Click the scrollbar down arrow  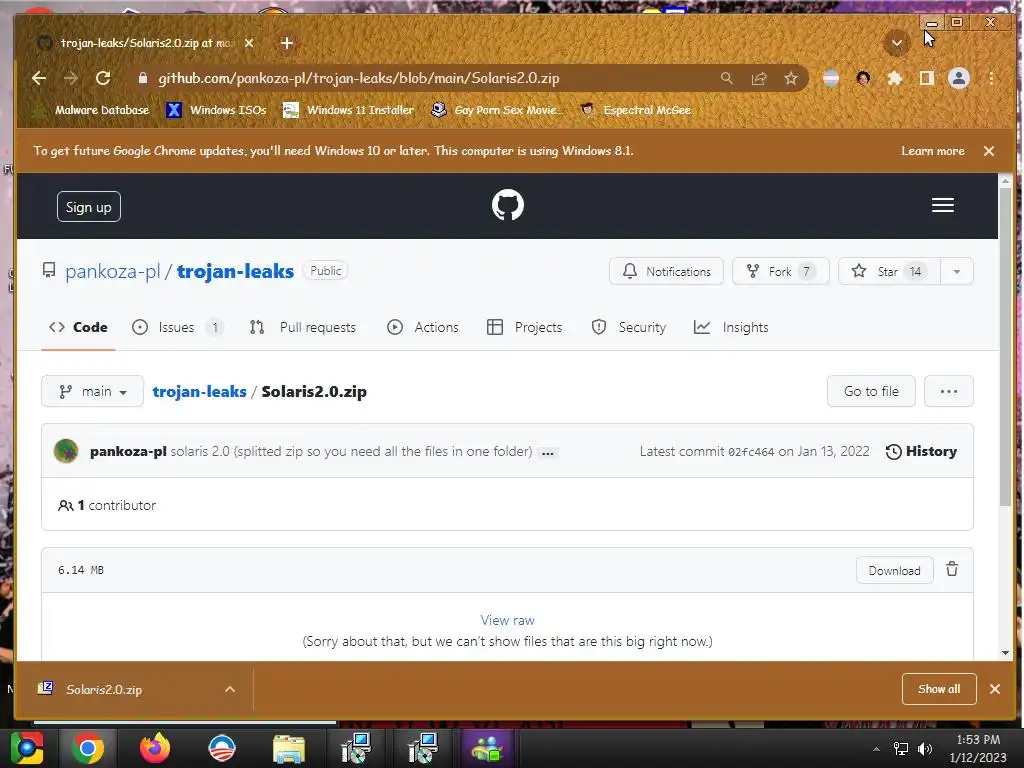point(1005,652)
